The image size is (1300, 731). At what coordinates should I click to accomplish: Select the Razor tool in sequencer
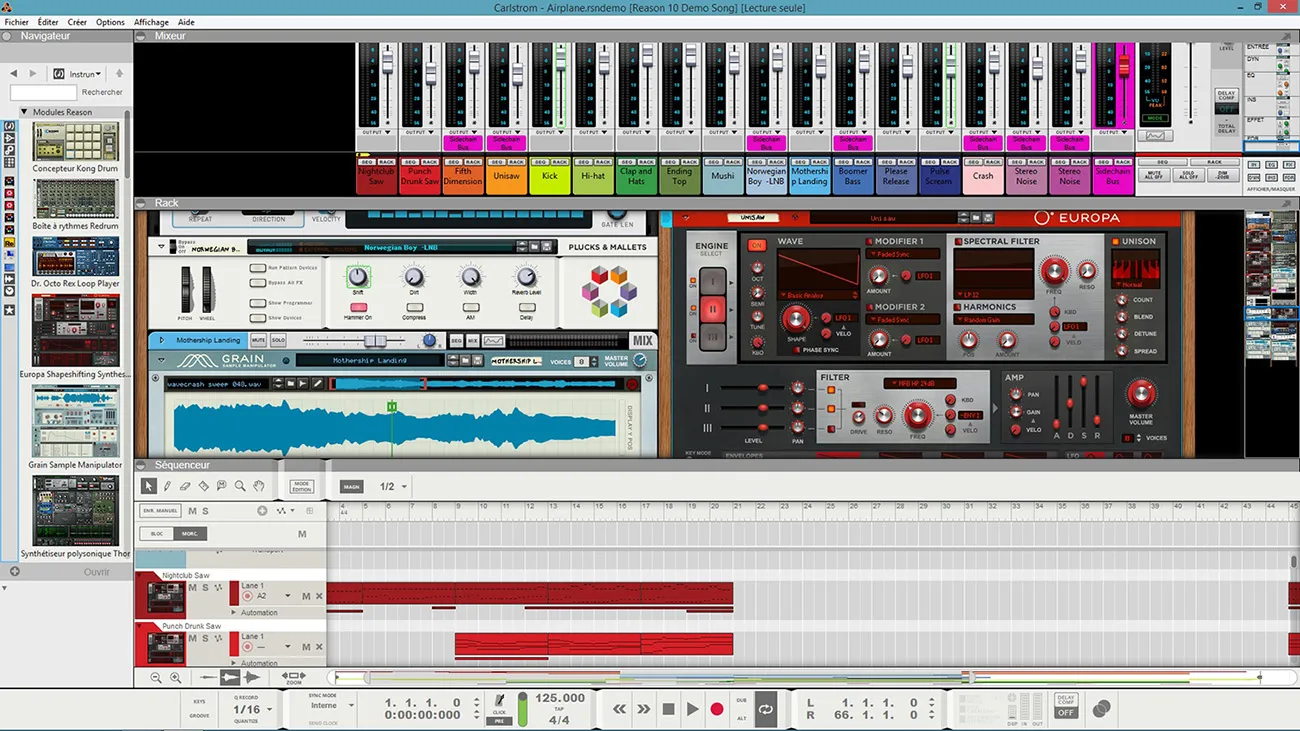pos(203,486)
